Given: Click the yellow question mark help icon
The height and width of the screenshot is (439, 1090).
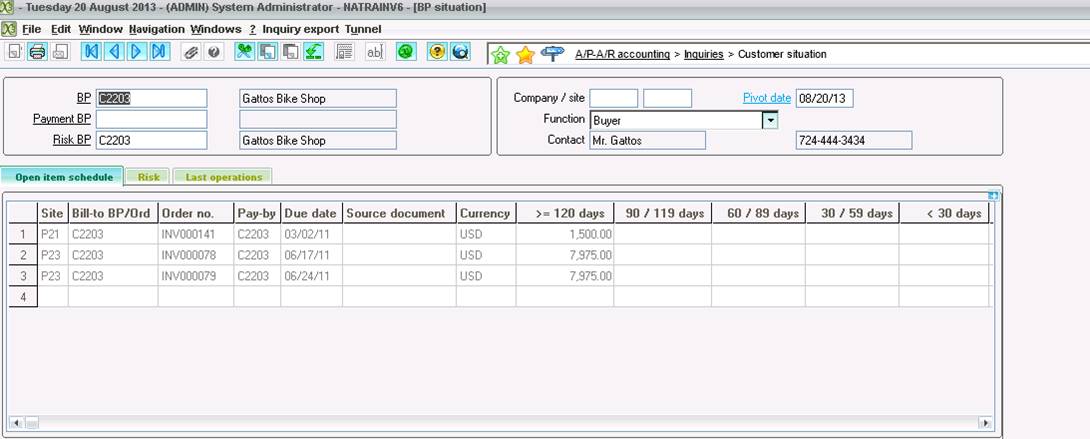Looking at the screenshot, I should click(437, 52).
